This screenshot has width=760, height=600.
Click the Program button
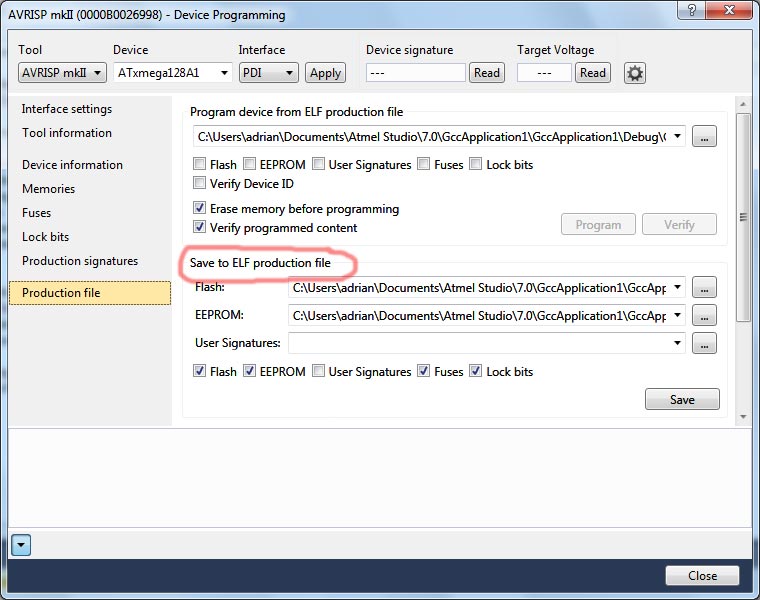598,224
